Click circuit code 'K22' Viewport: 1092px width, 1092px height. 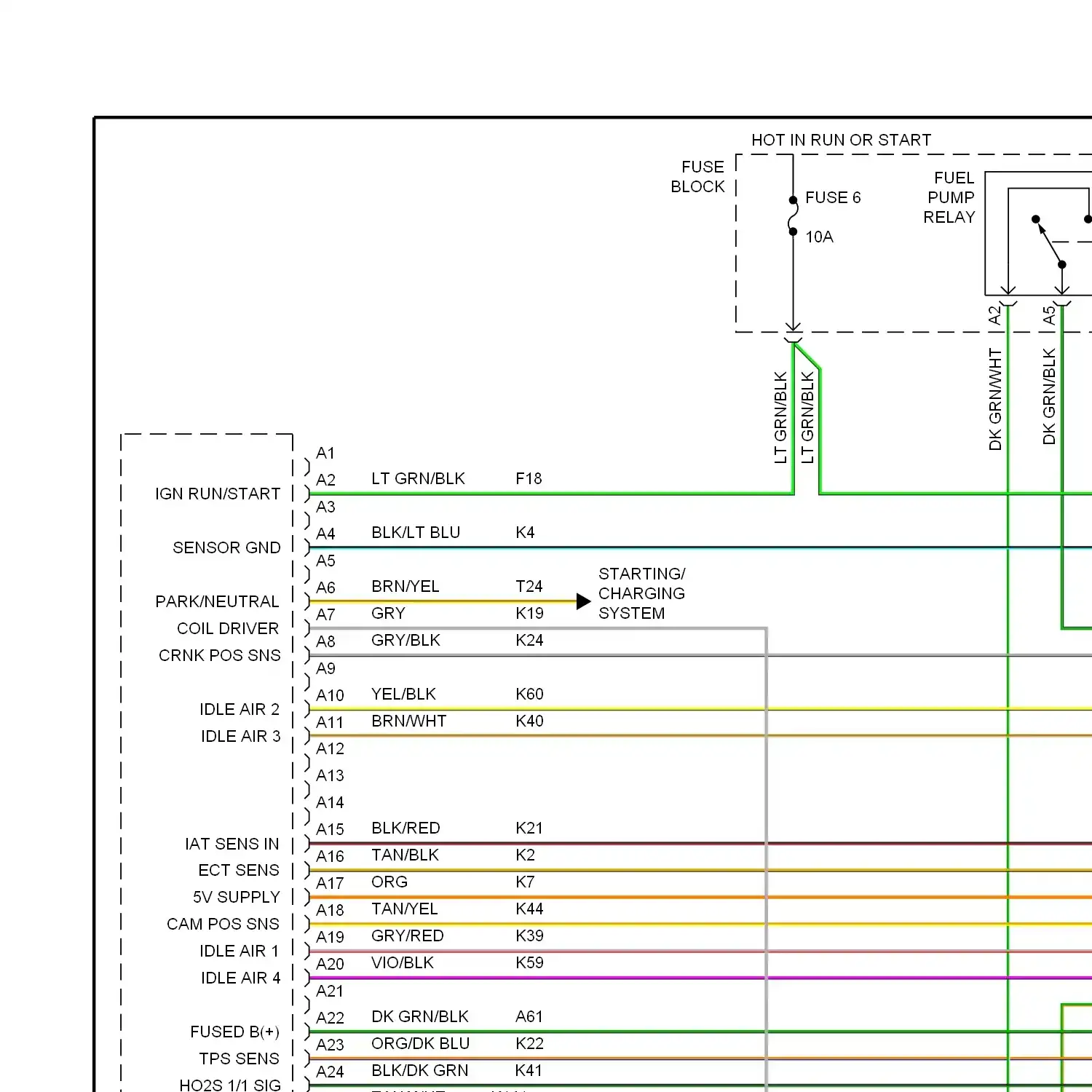(529, 1043)
